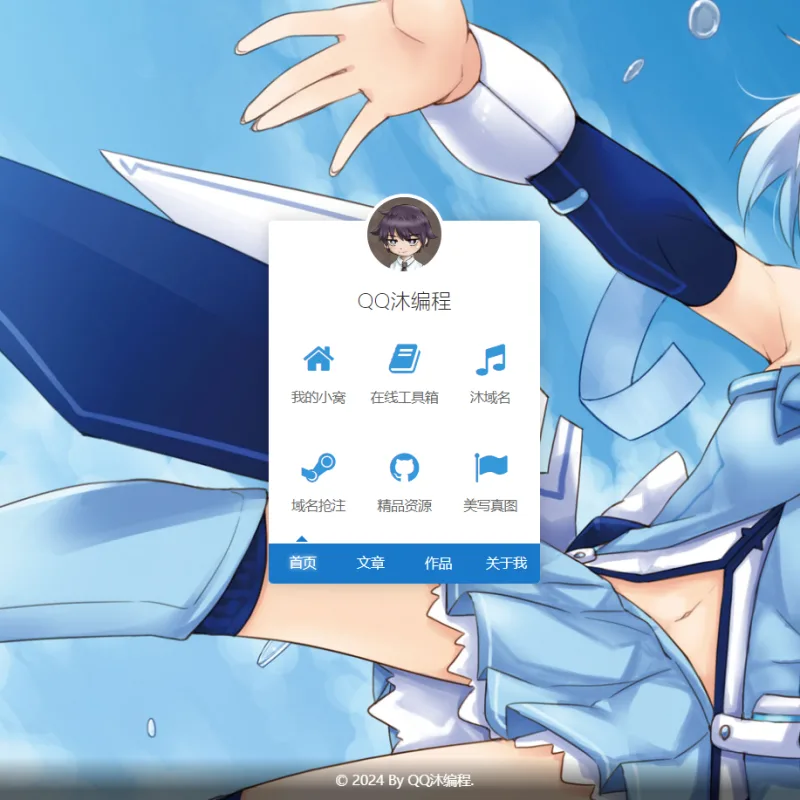The width and height of the screenshot is (800, 800).
Task: Select the 作品 tab
Action: [438, 563]
